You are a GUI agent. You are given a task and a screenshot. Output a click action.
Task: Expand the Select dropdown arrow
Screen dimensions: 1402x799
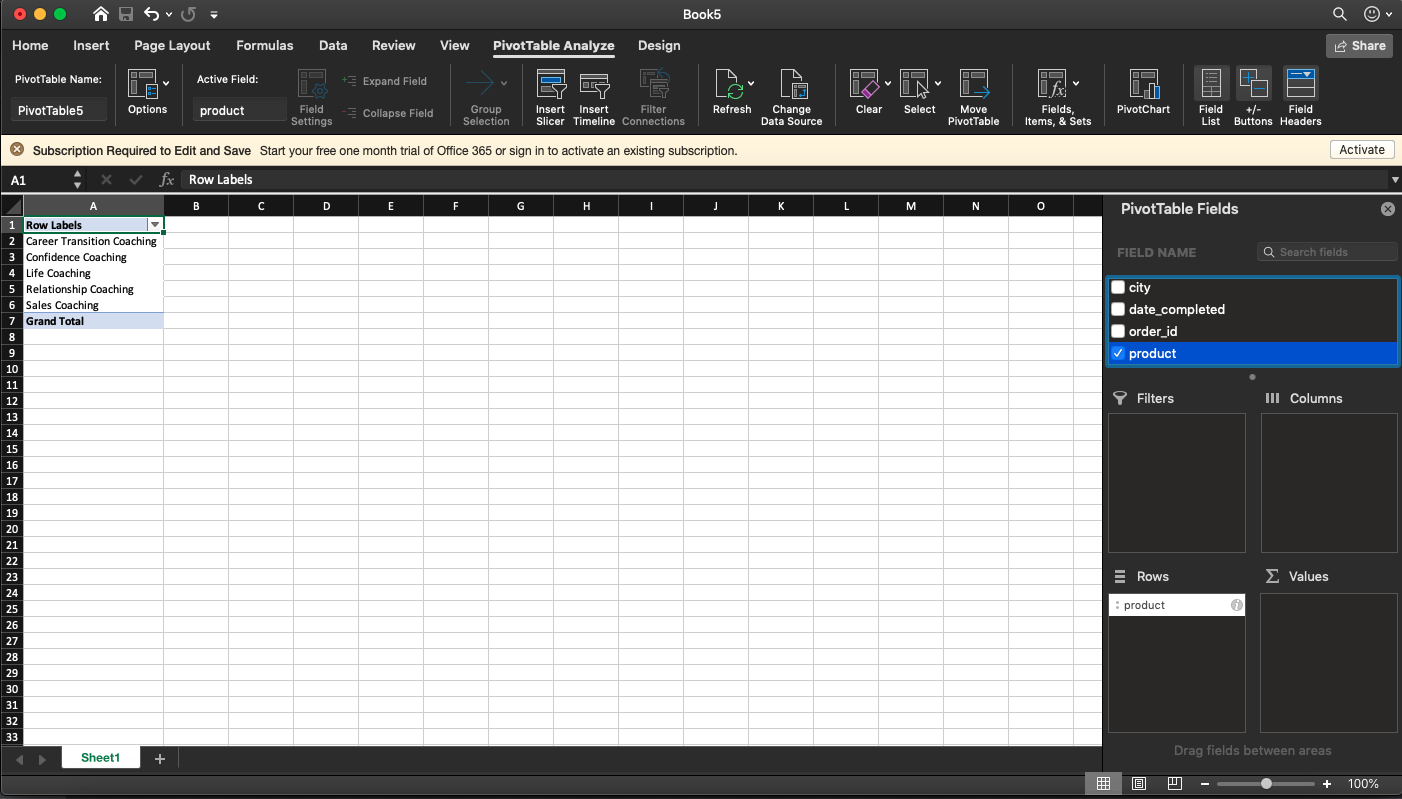pyautogui.click(x=938, y=84)
